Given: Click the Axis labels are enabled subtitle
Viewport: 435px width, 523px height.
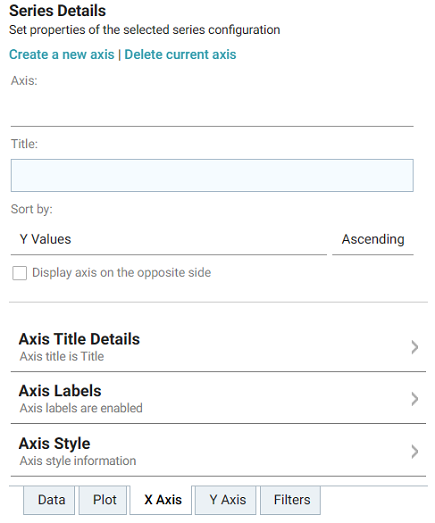Looking at the screenshot, I should point(81,408).
